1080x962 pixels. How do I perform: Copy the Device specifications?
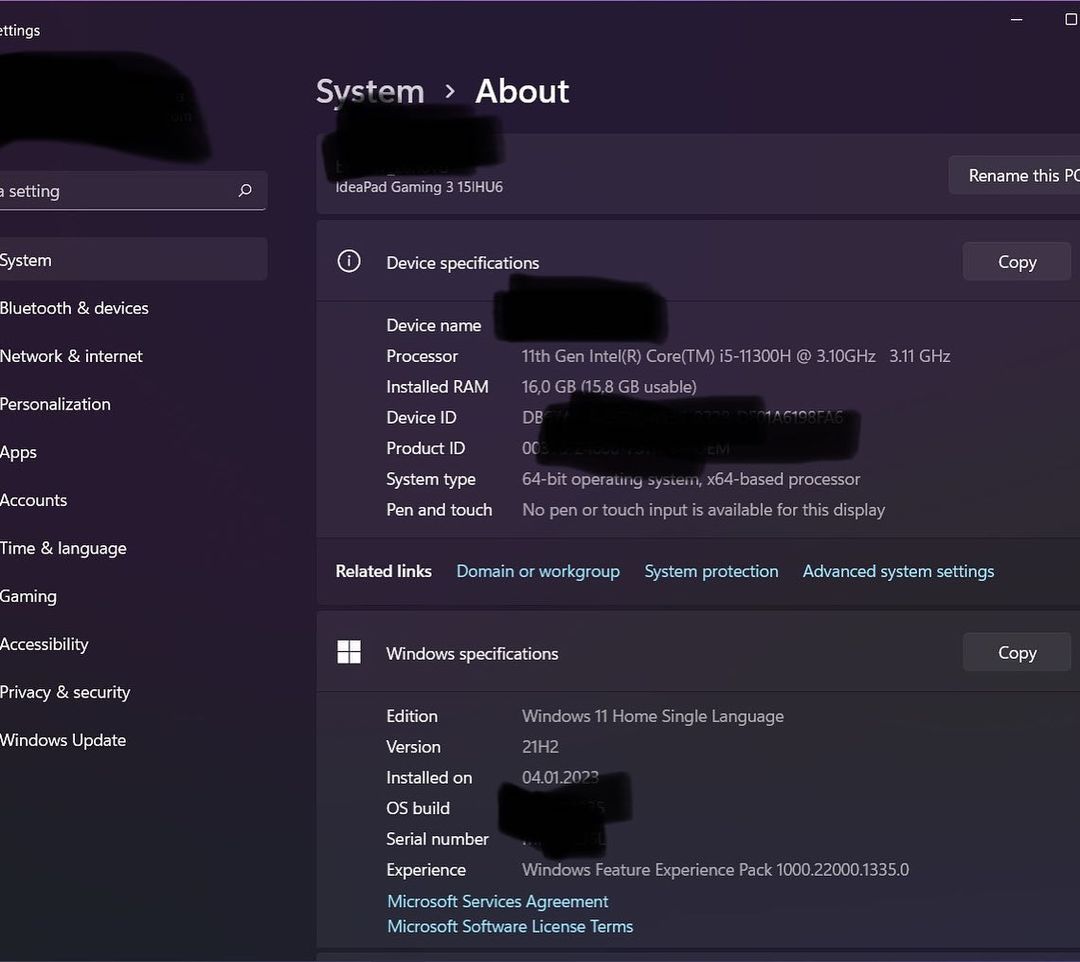[x=1017, y=262]
